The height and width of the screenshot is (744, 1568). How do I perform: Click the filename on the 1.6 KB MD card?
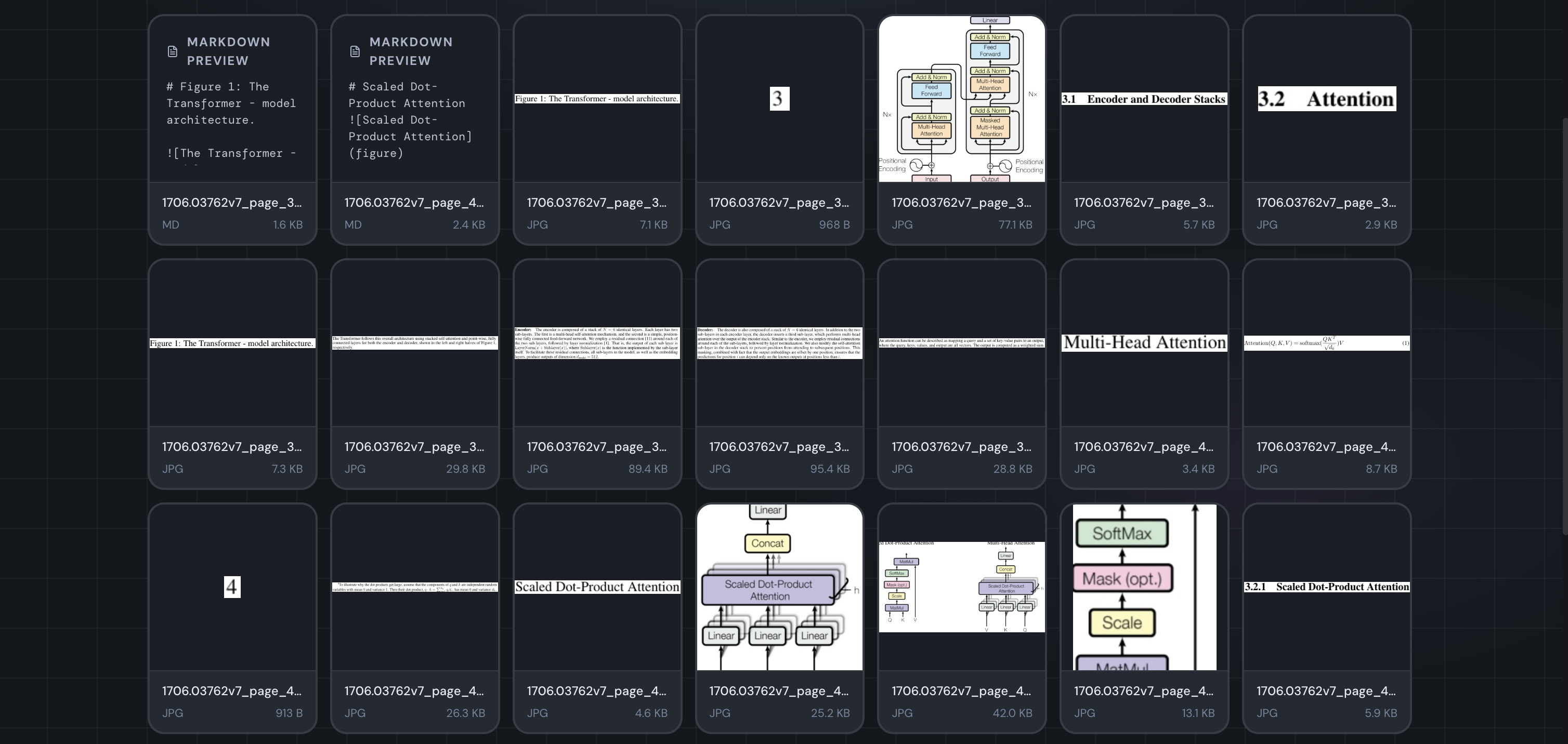[x=232, y=203]
